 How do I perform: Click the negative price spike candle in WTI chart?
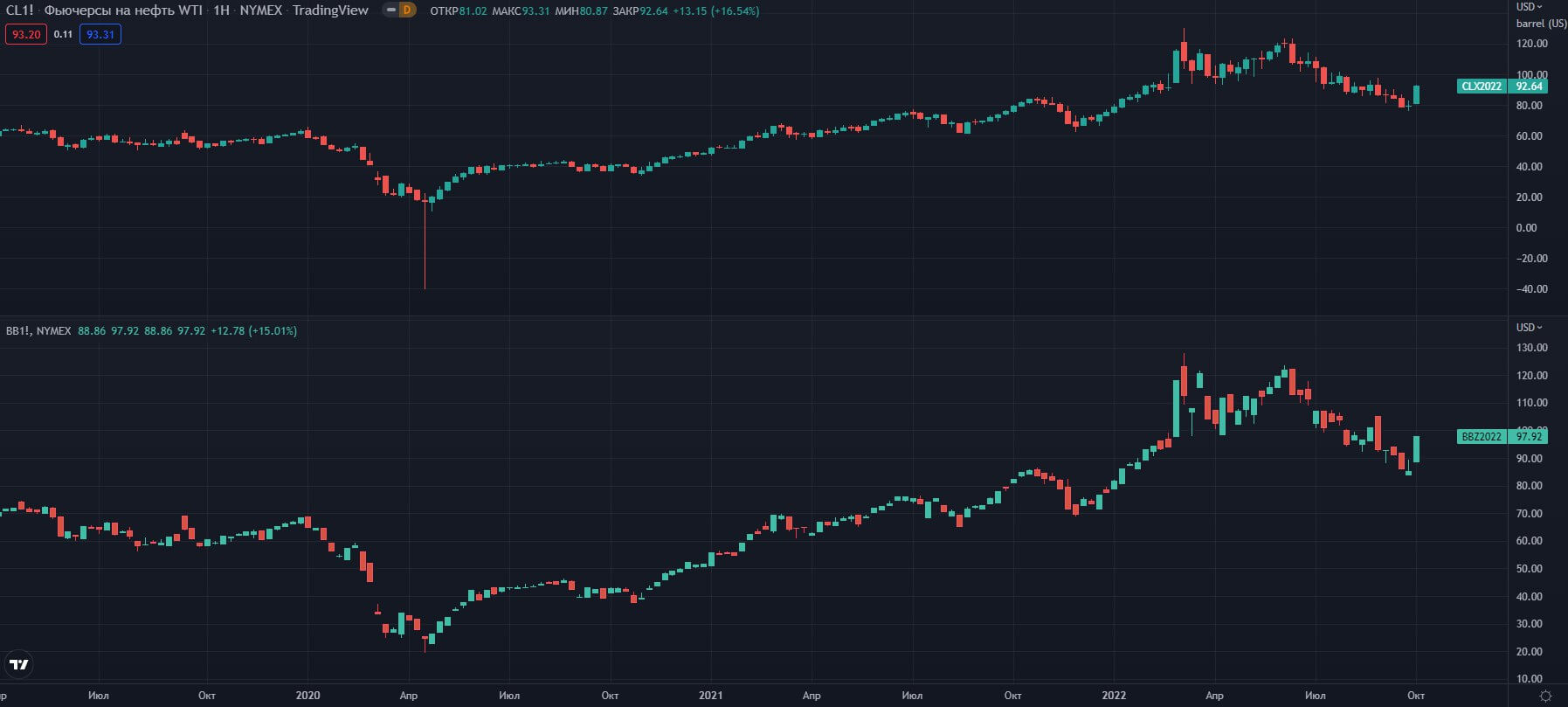[425, 243]
